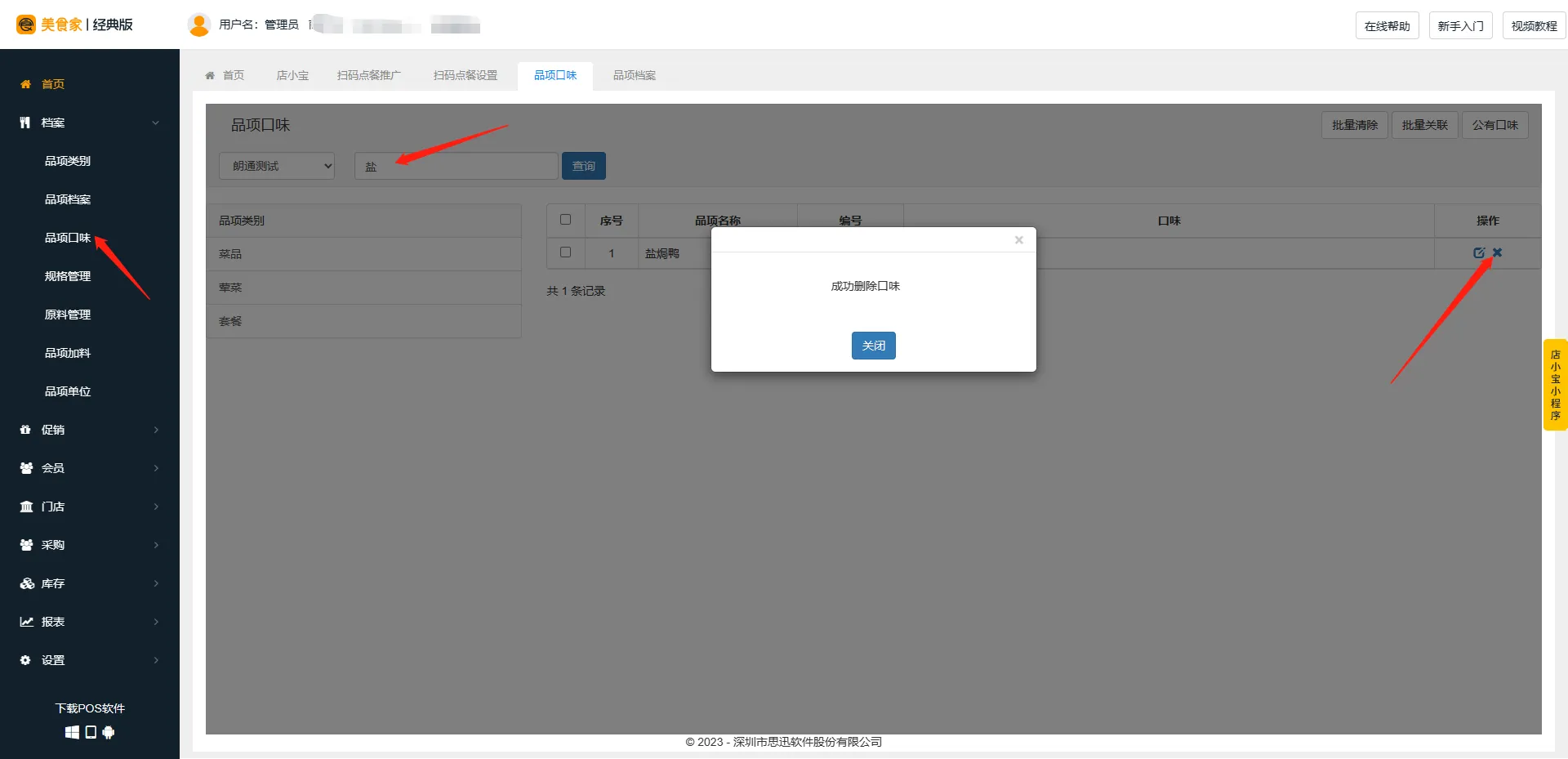Image resolution: width=1568 pixels, height=759 pixels.
Task: Click the delete X icon for 盐焗鸭
Action: [1497, 252]
